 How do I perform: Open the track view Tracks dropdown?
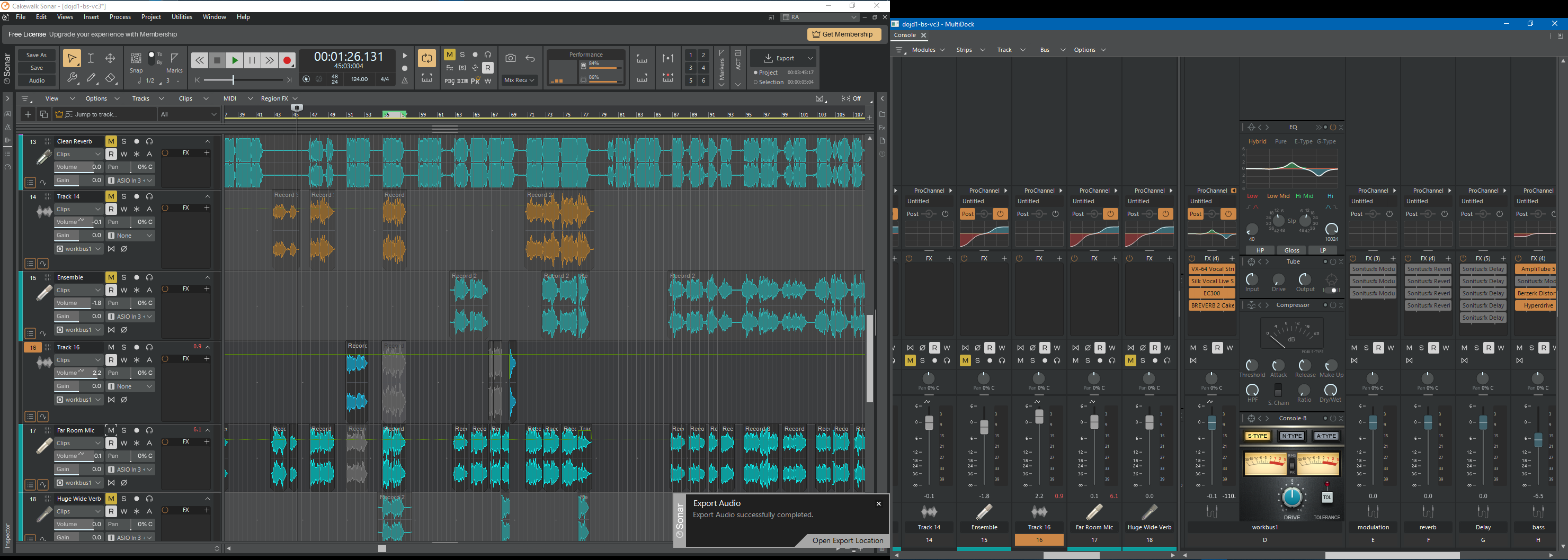[148, 98]
